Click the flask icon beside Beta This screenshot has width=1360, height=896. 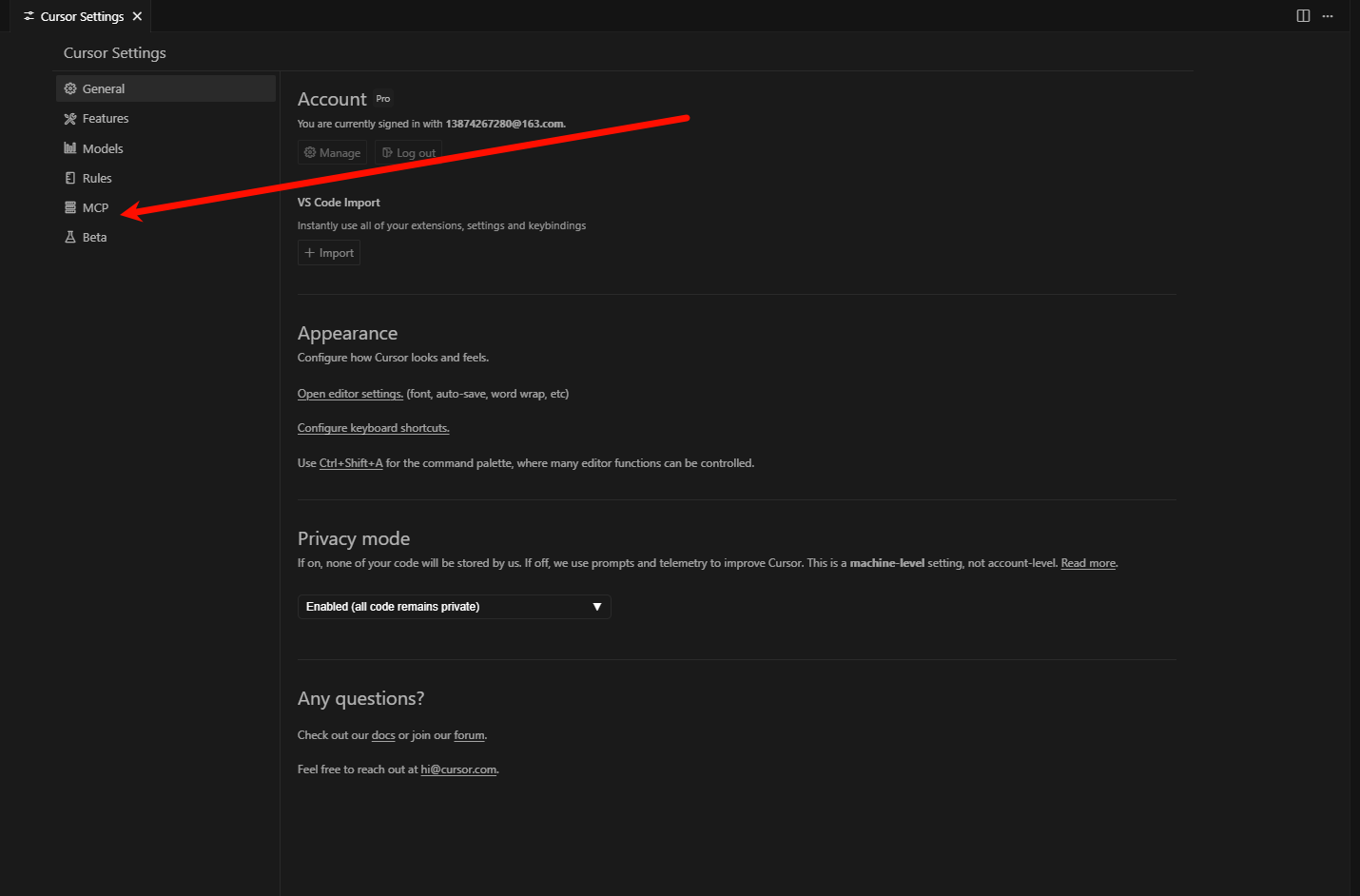pos(70,237)
